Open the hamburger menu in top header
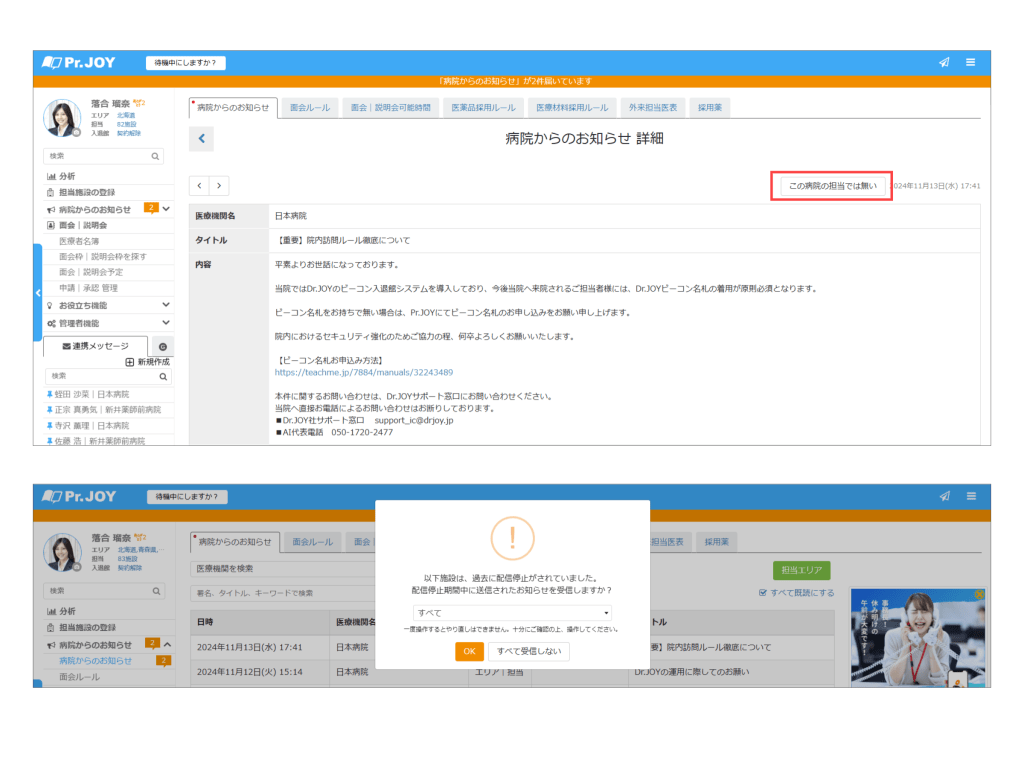The image size is (1024, 768). (970, 62)
